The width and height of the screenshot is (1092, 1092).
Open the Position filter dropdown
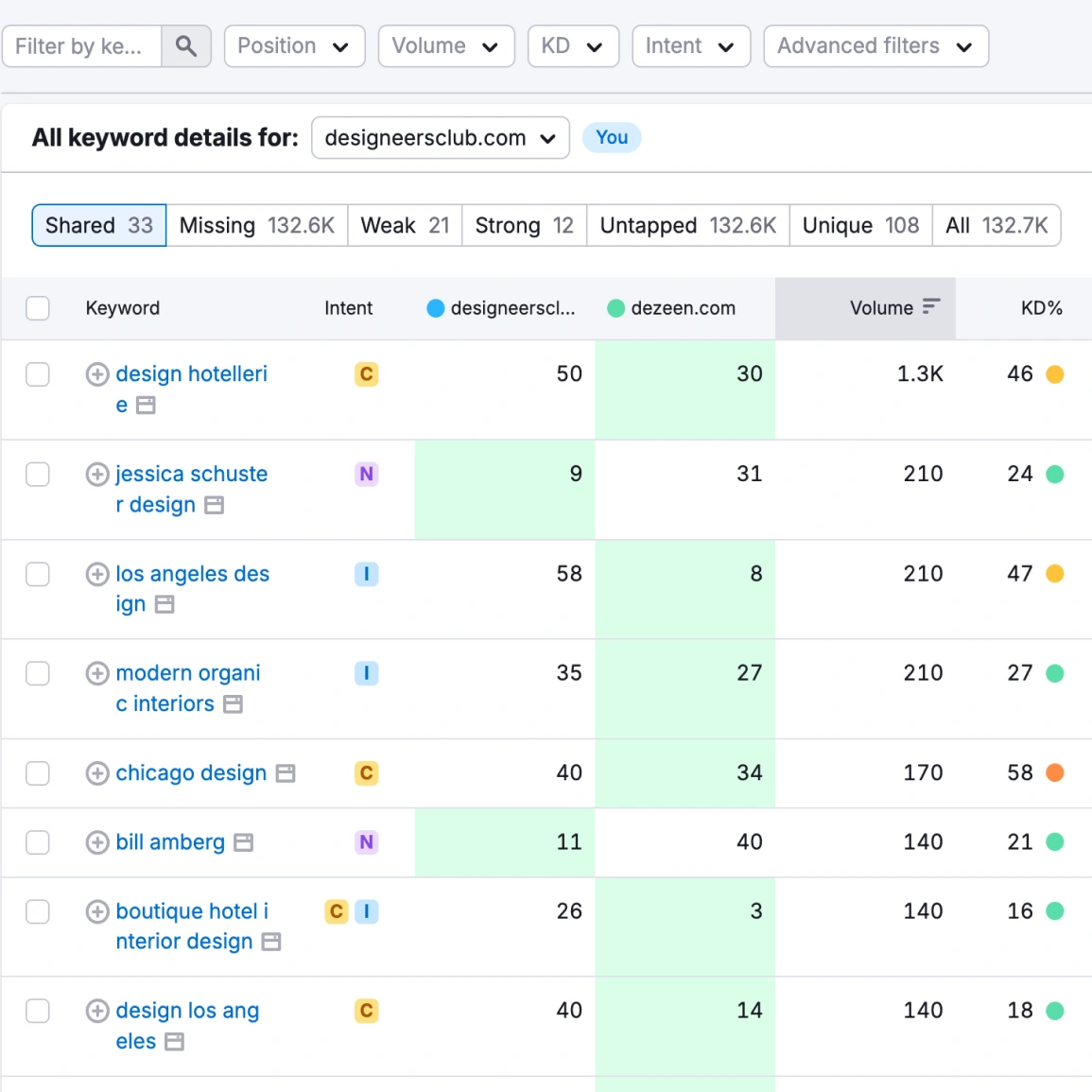(294, 45)
